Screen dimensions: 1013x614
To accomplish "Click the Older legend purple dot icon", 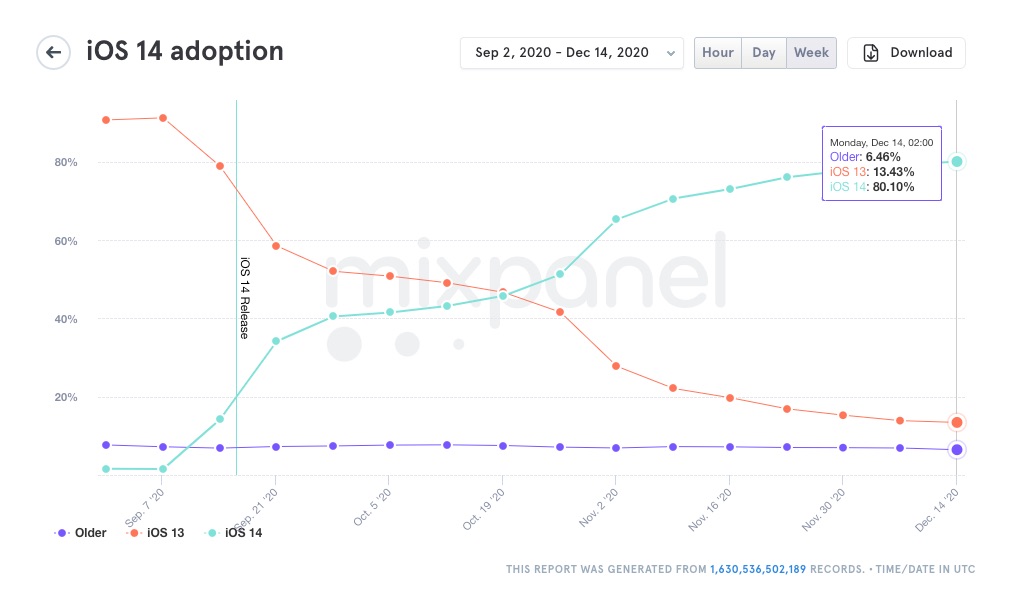I will tap(62, 533).
